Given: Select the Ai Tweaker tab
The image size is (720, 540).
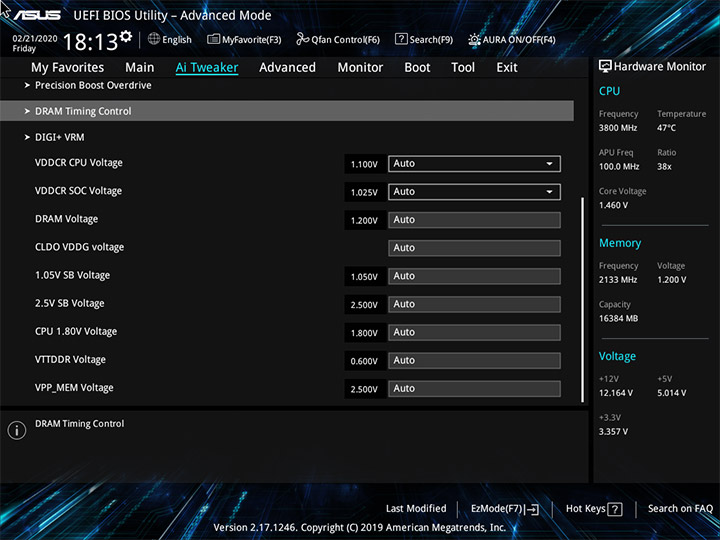Looking at the screenshot, I should tap(207, 68).
